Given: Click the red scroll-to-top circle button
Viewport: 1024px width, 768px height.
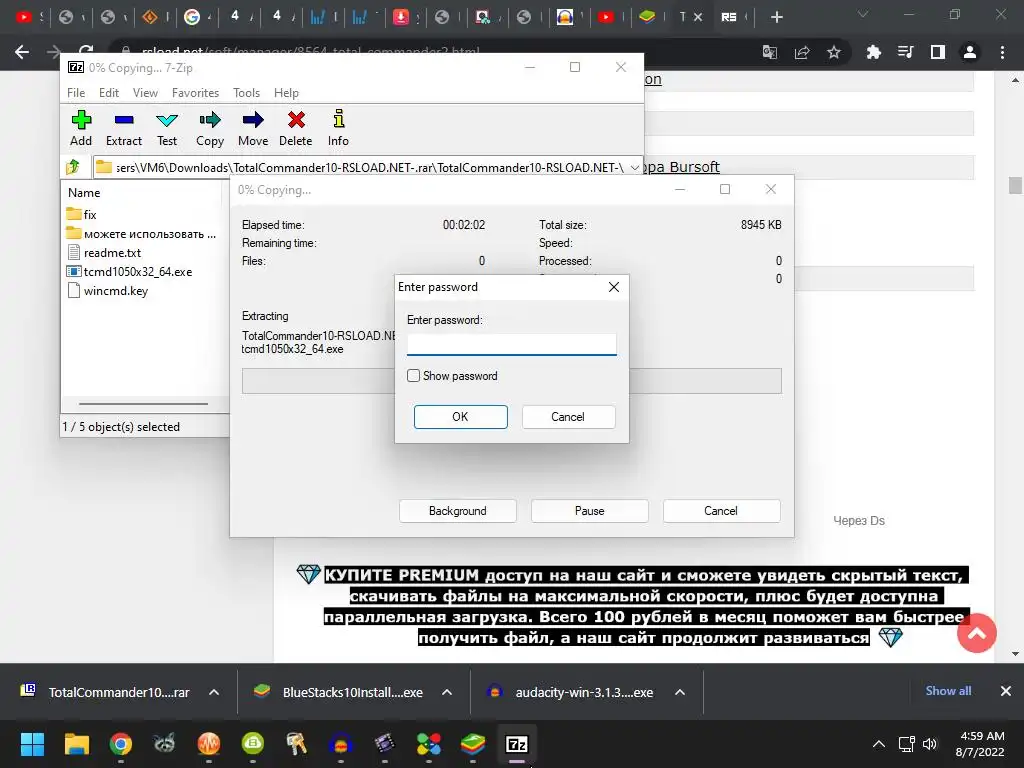Looking at the screenshot, I should (x=976, y=633).
